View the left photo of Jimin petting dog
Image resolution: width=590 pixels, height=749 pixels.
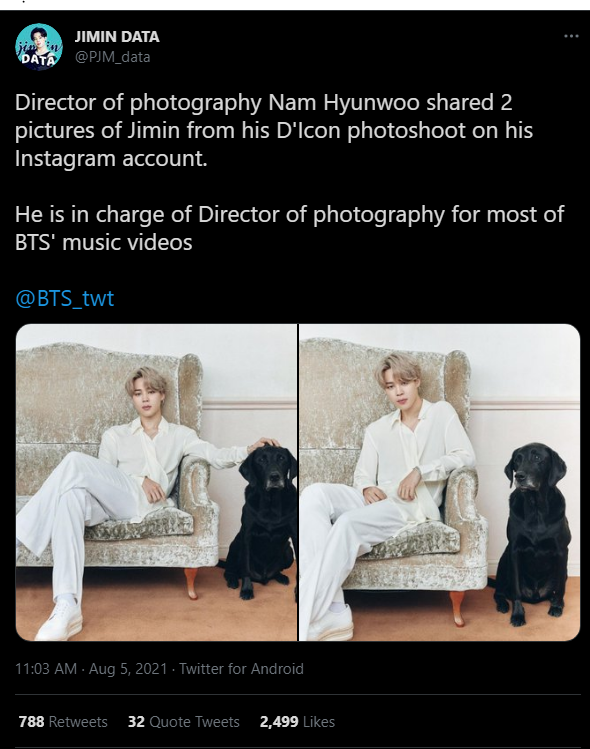coord(156,482)
